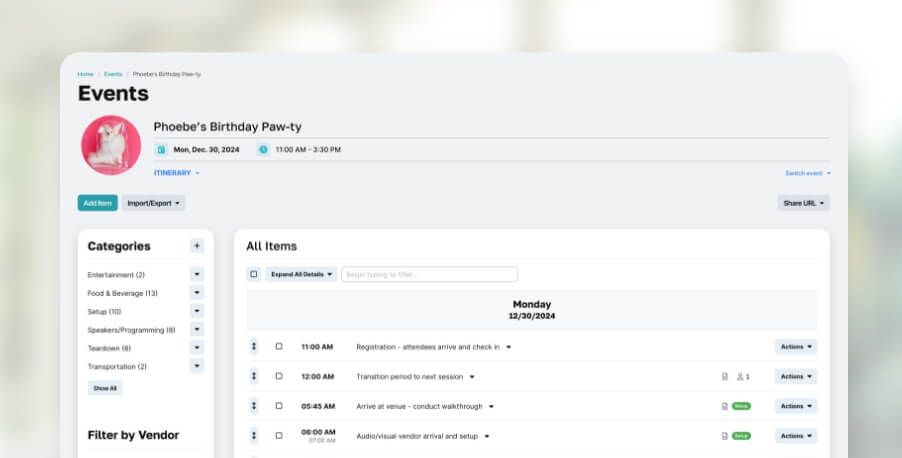Viewport: 902px width, 458px height.
Task: Open the Speakers/Programming (8) category dropdown
Action: 197,330
